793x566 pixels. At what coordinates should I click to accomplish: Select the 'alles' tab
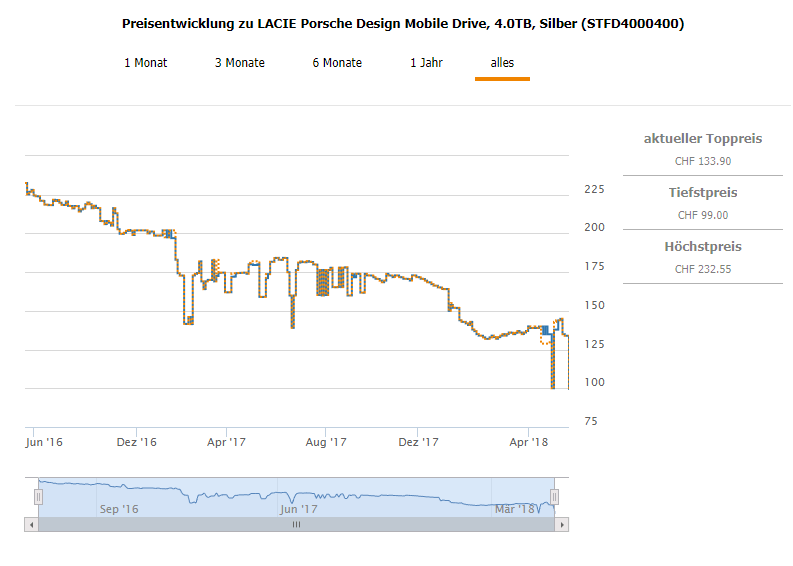(x=502, y=63)
